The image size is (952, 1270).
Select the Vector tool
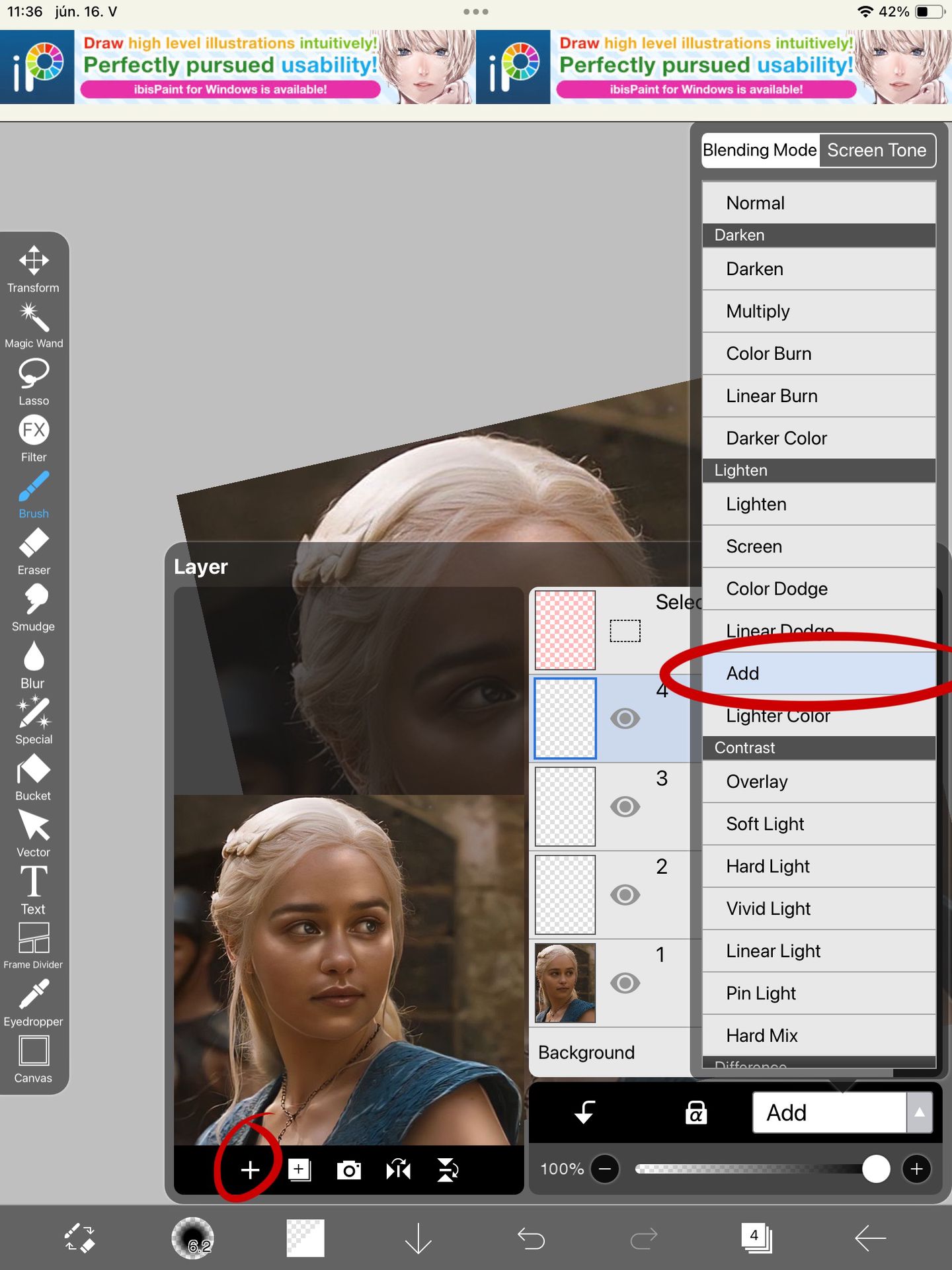point(34,834)
